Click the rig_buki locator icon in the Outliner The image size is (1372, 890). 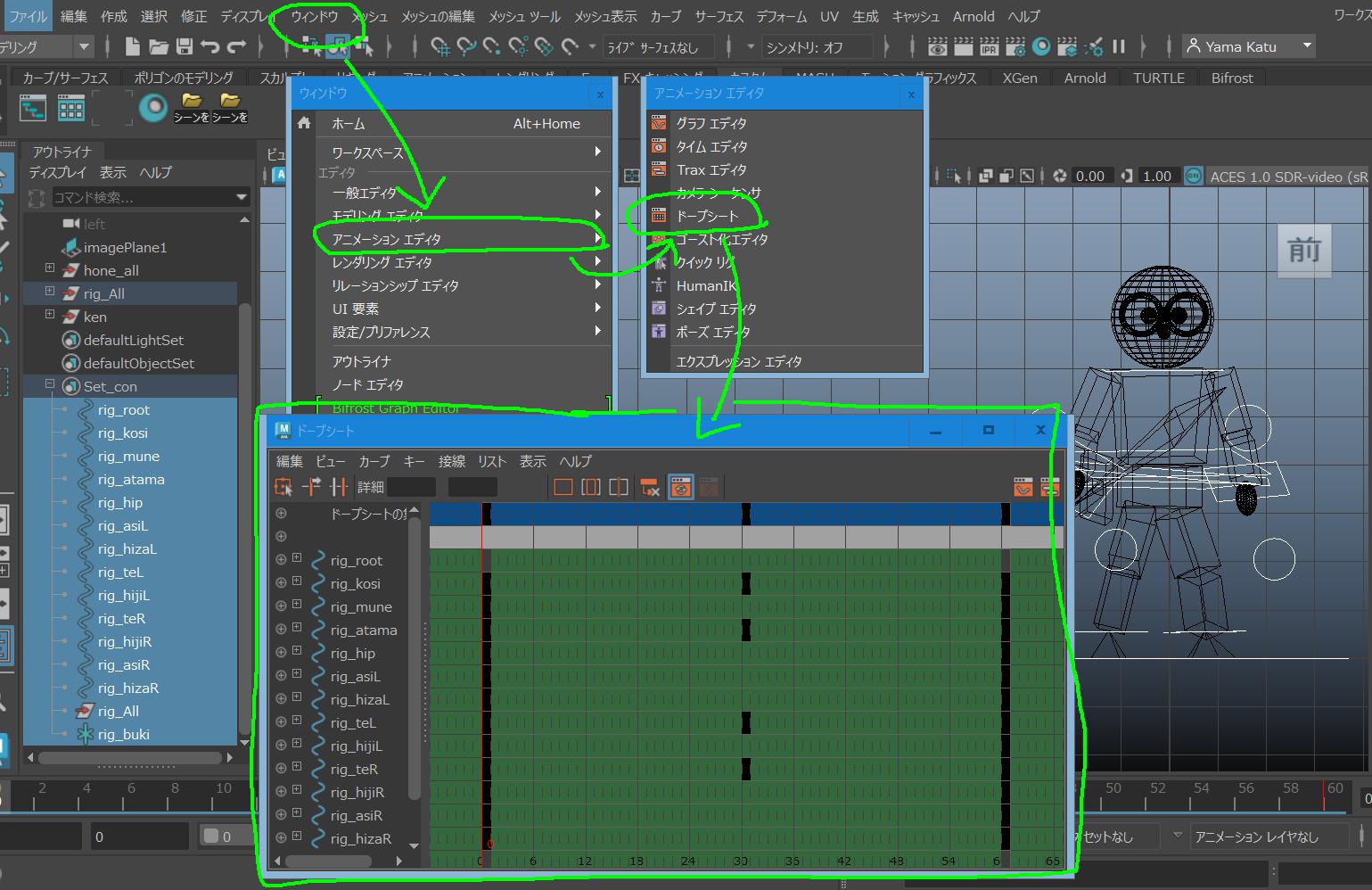85,734
